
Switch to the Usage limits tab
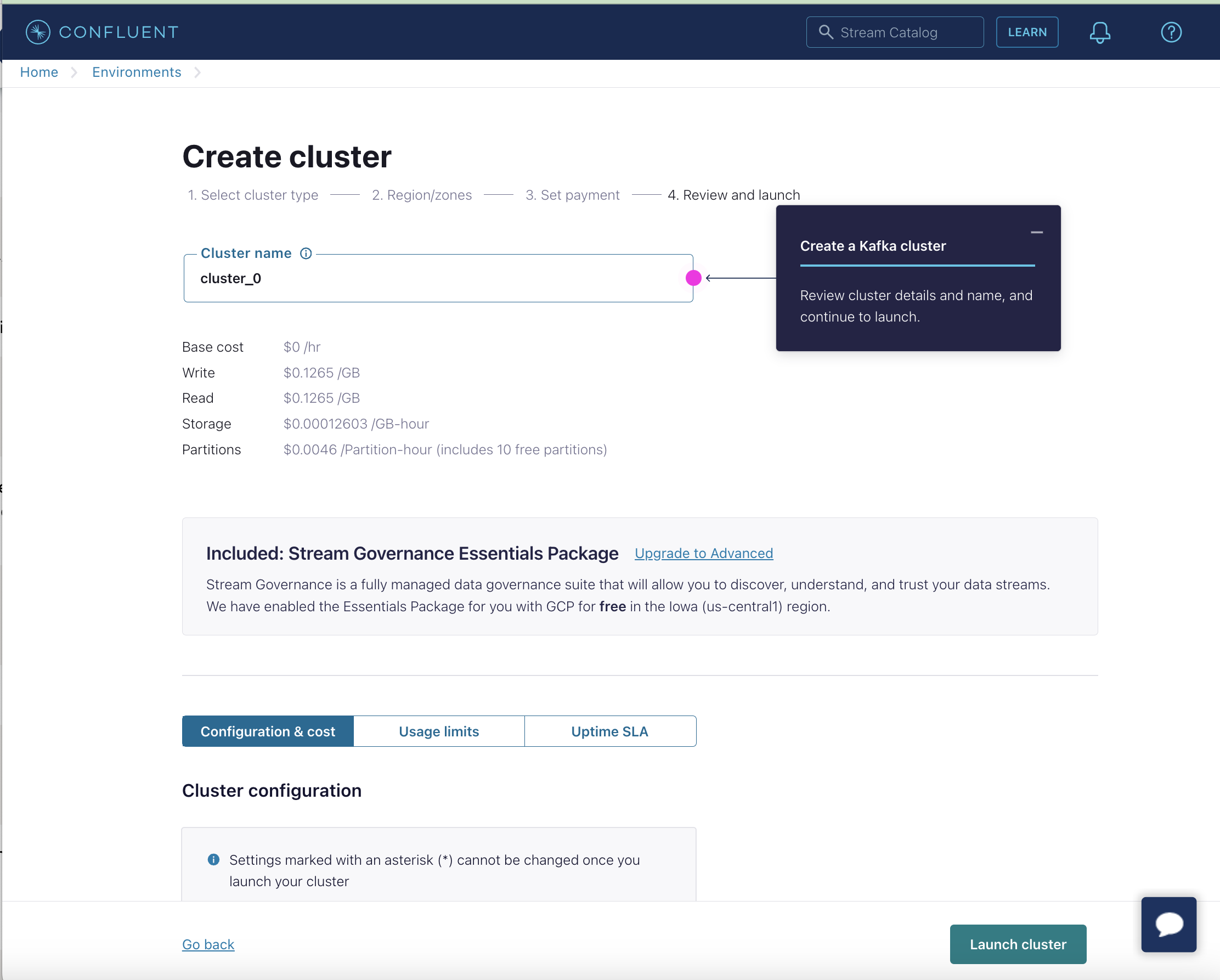click(x=439, y=731)
